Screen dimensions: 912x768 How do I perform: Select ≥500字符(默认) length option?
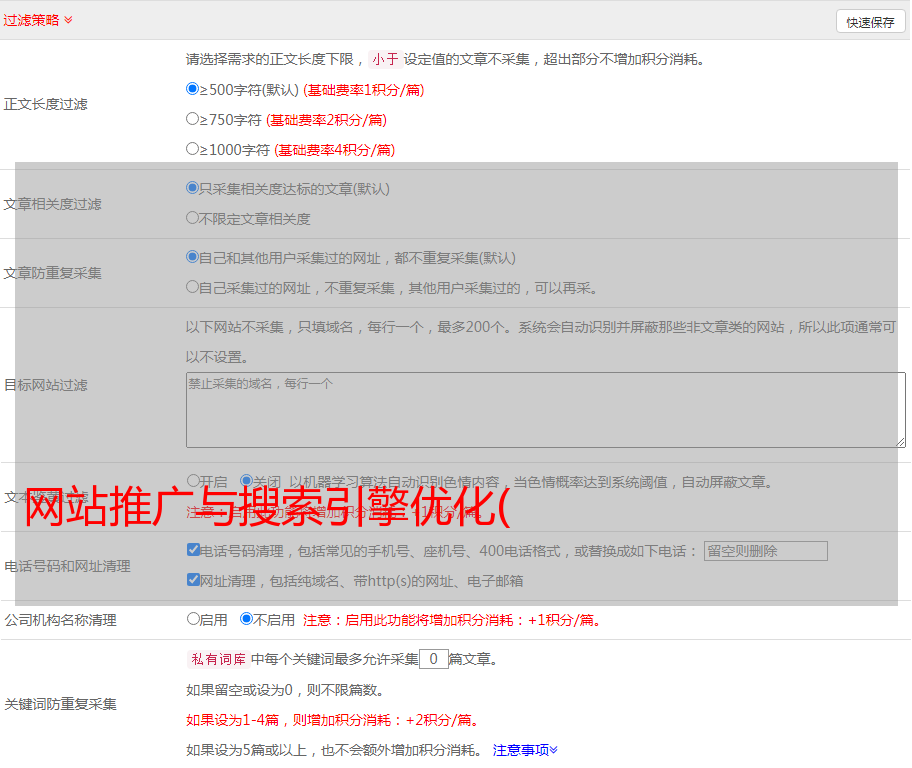click(x=193, y=89)
